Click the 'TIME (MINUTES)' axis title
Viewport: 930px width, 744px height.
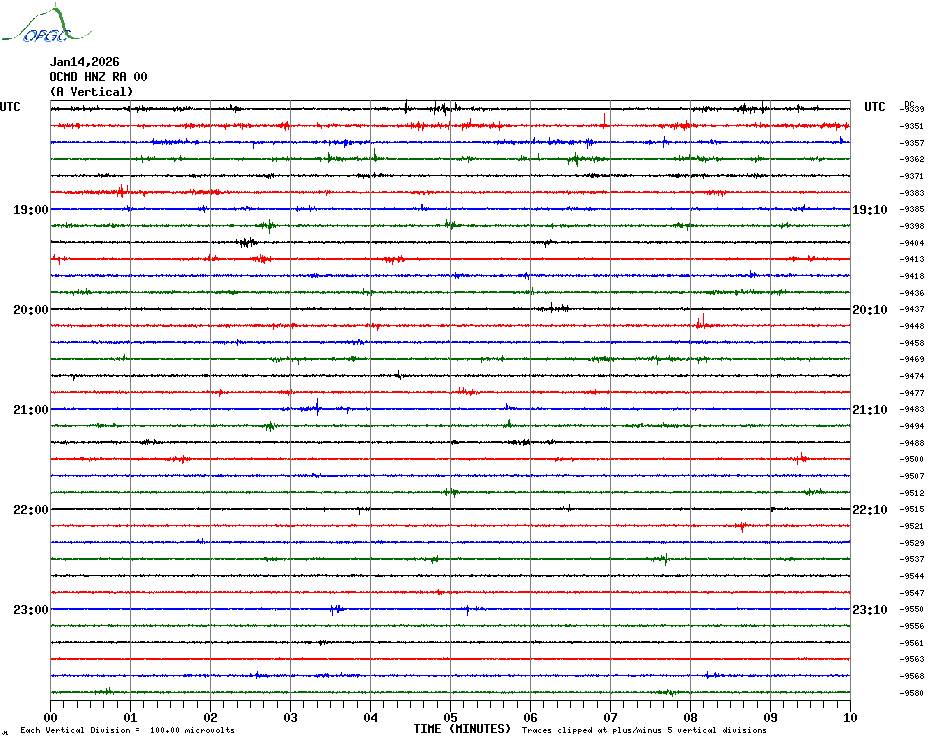[462, 729]
